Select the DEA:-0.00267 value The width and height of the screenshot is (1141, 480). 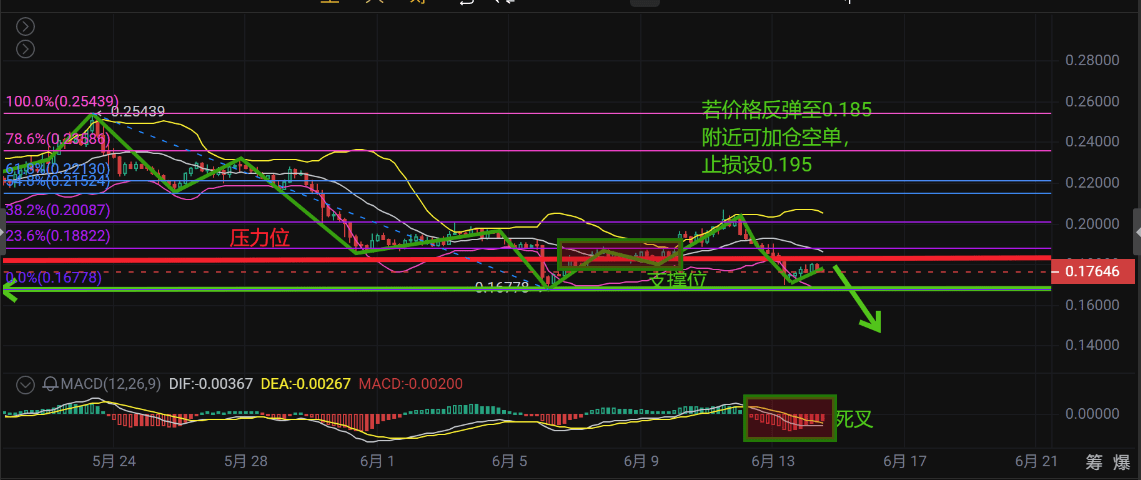click(x=308, y=383)
